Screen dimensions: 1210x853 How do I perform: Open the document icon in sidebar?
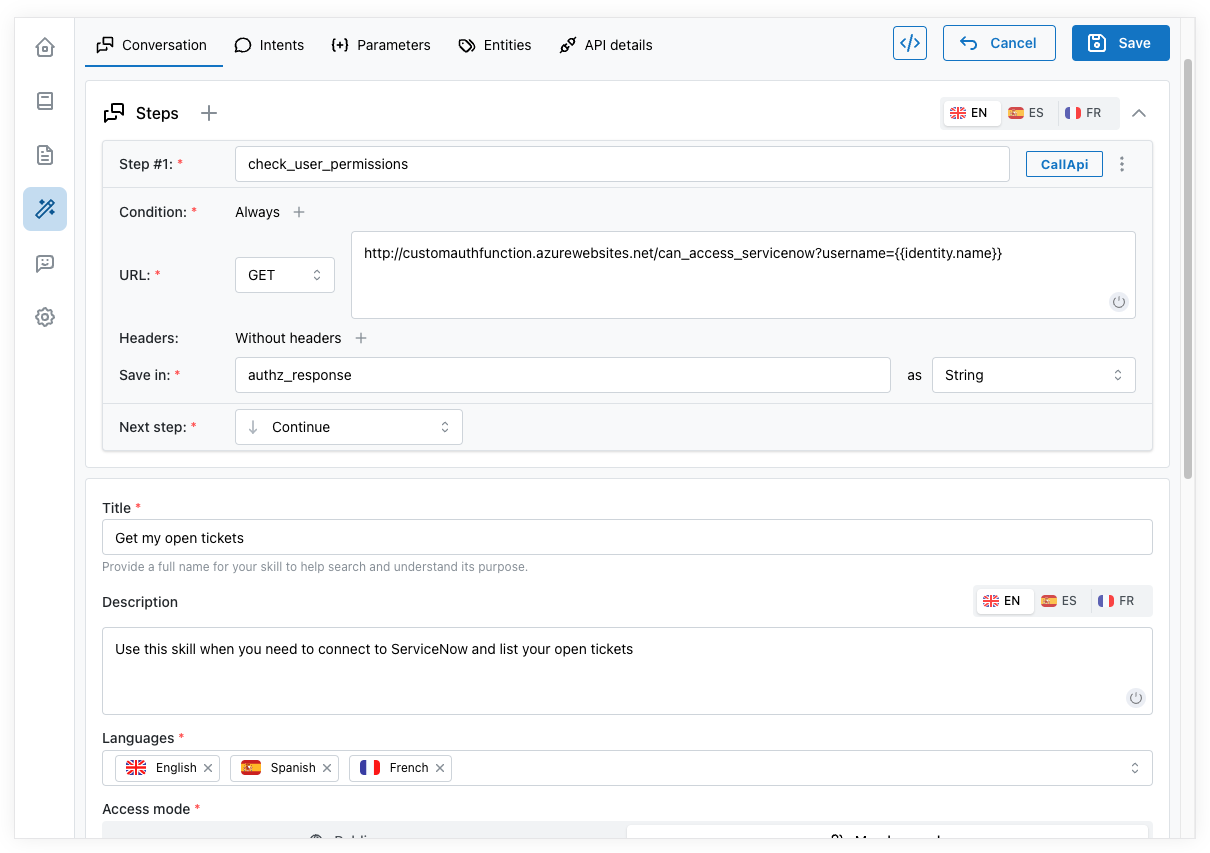(x=44, y=155)
